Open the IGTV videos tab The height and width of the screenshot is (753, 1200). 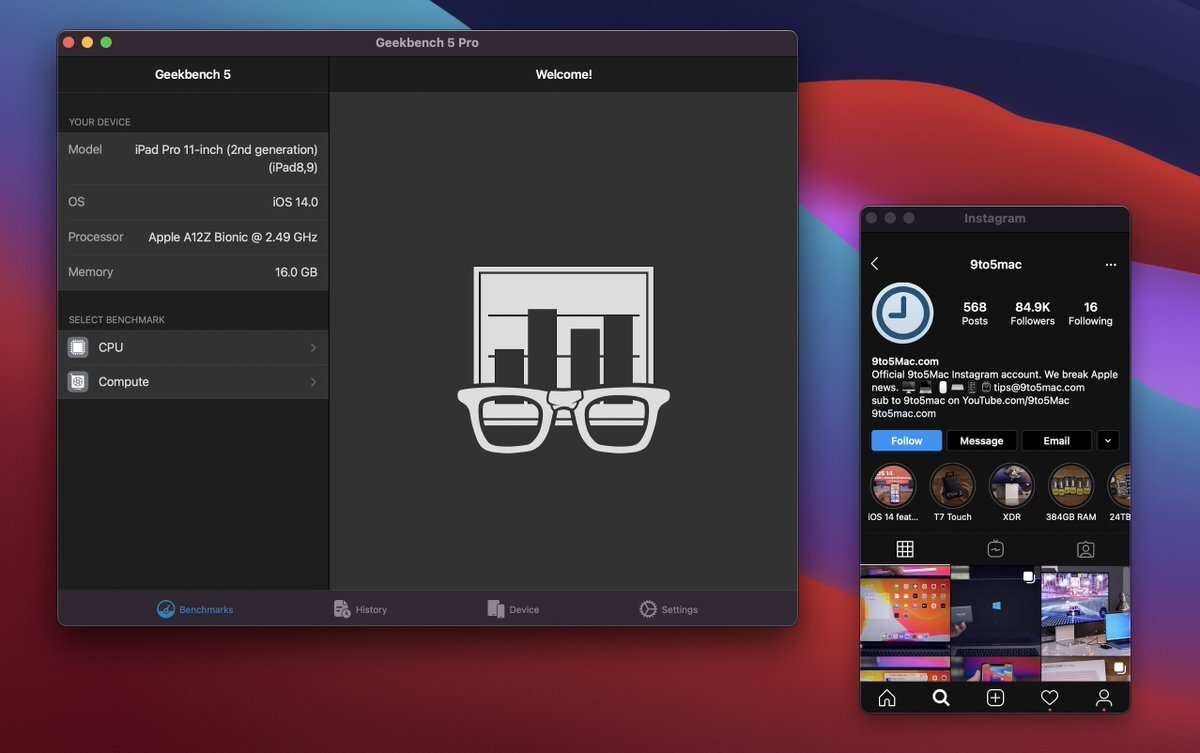tap(995, 549)
